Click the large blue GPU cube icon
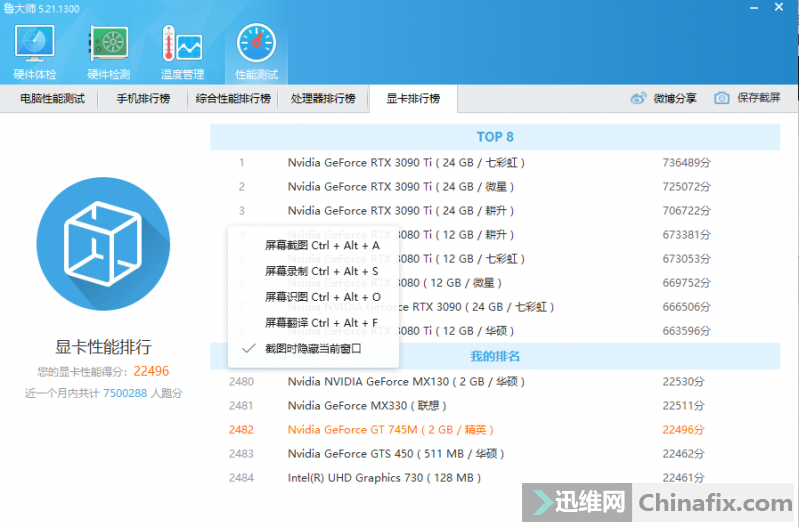Image resolution: width=799 pixels, height=527 pixels. (x=103, y=244)
